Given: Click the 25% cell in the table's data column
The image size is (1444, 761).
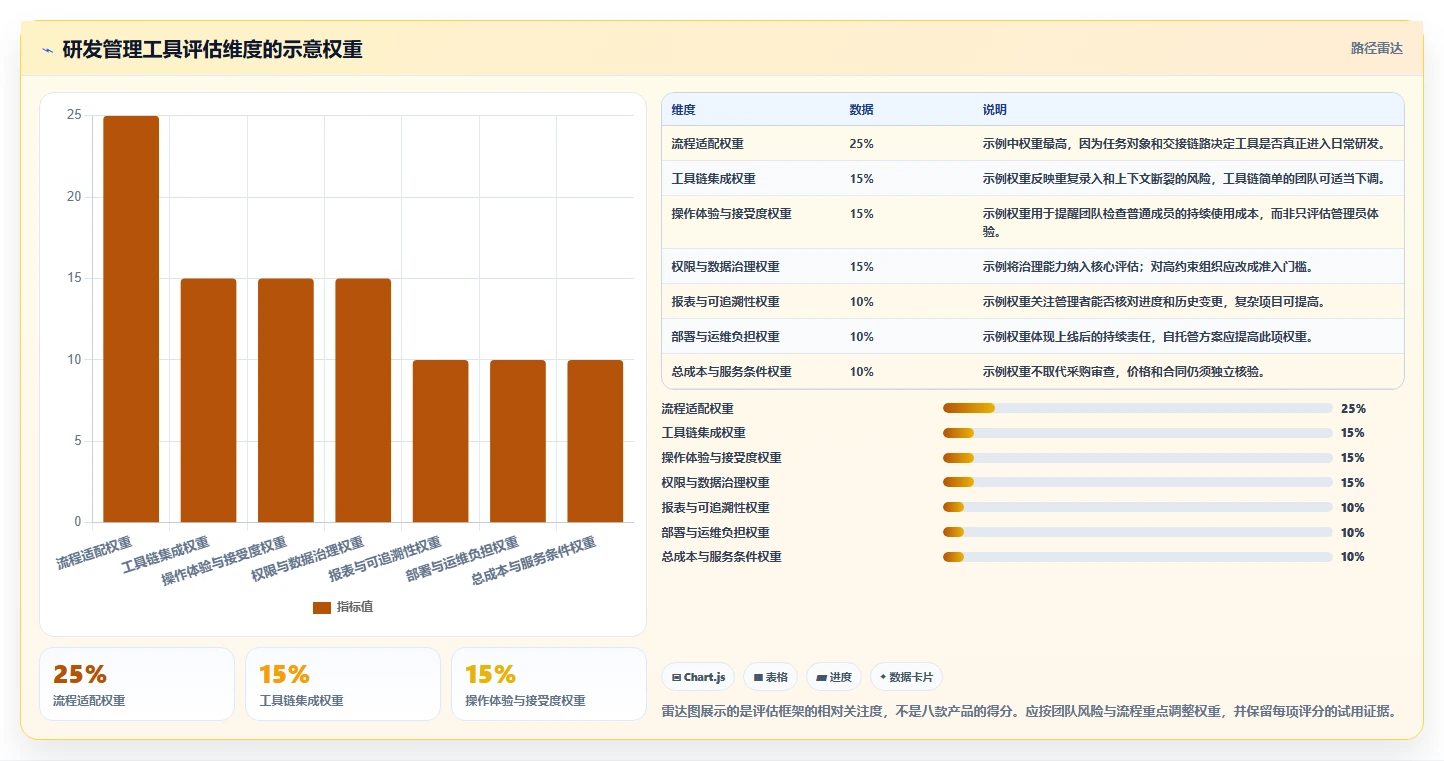Looking at the screenshot, I should 862,144.
